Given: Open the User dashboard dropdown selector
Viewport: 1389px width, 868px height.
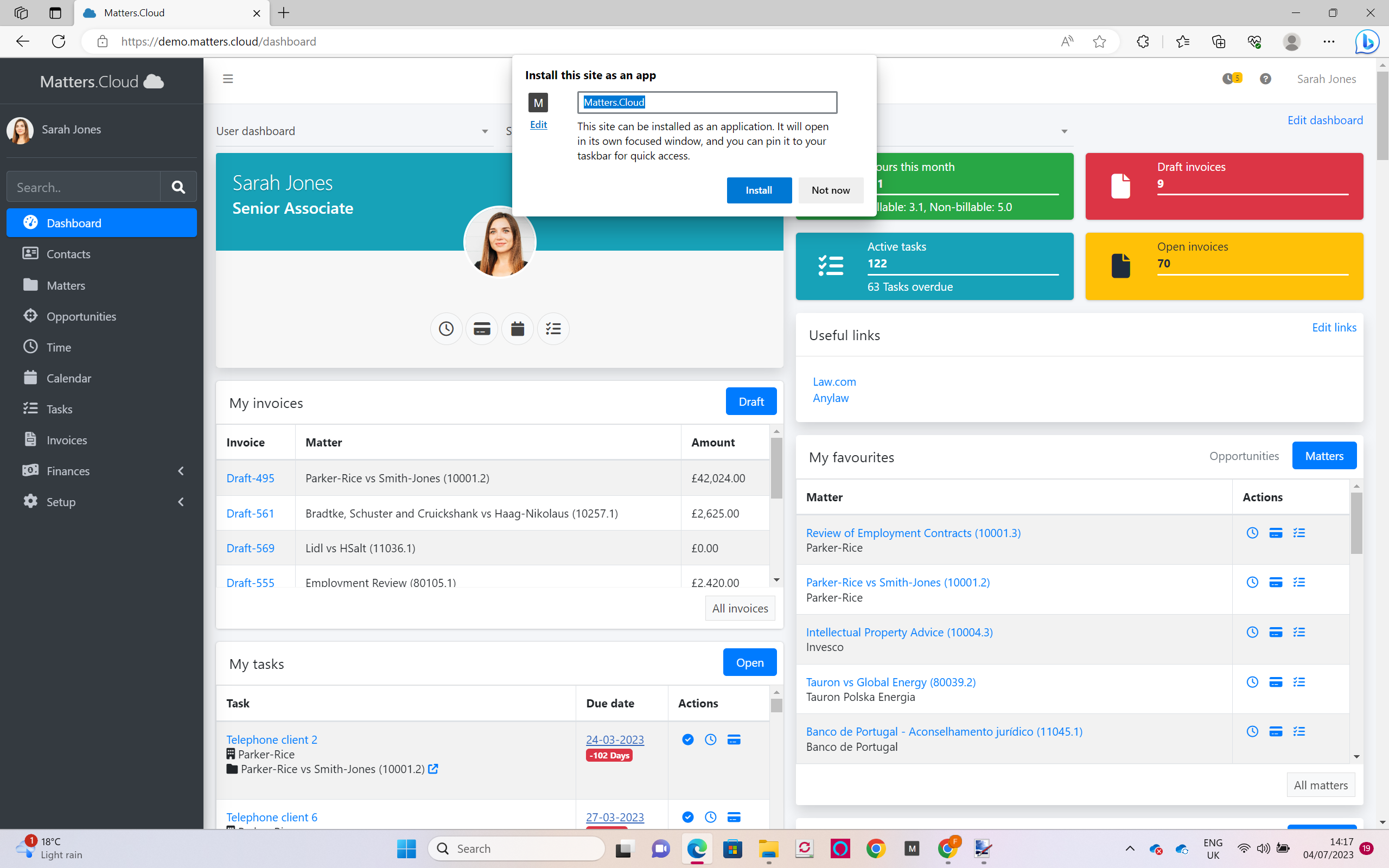Looking at the screenshot, I should tap(483, 131).
